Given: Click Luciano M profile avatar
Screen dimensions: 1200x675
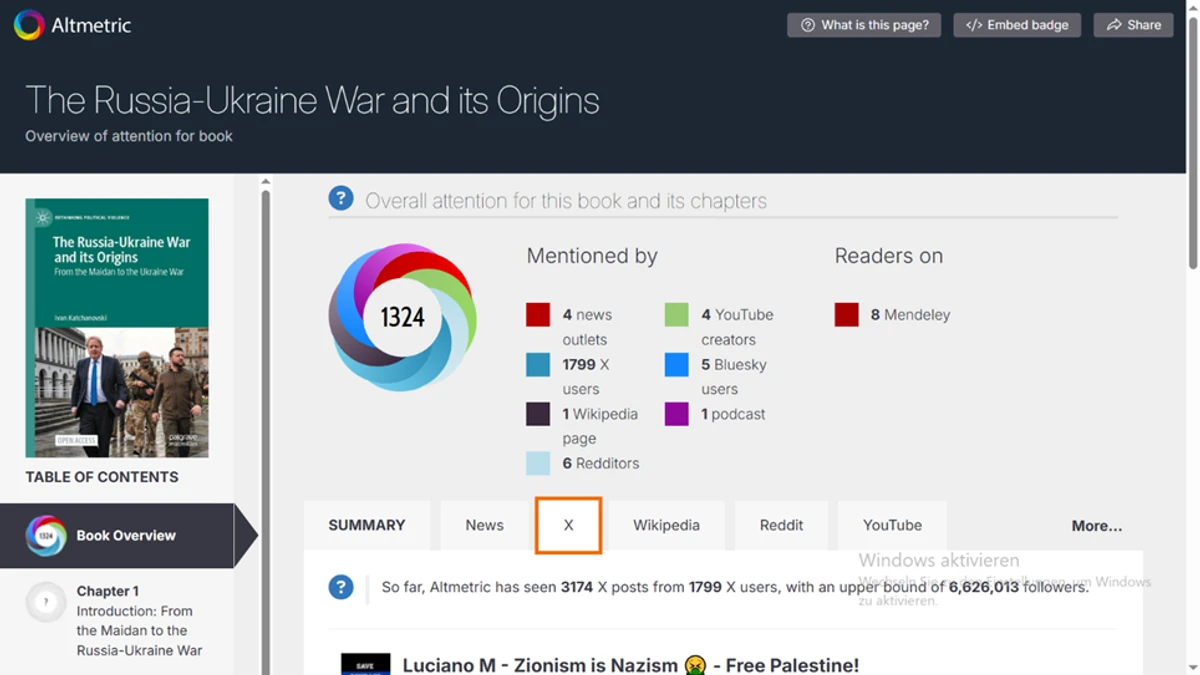Looking at the screenshot, I should point(365,664).
